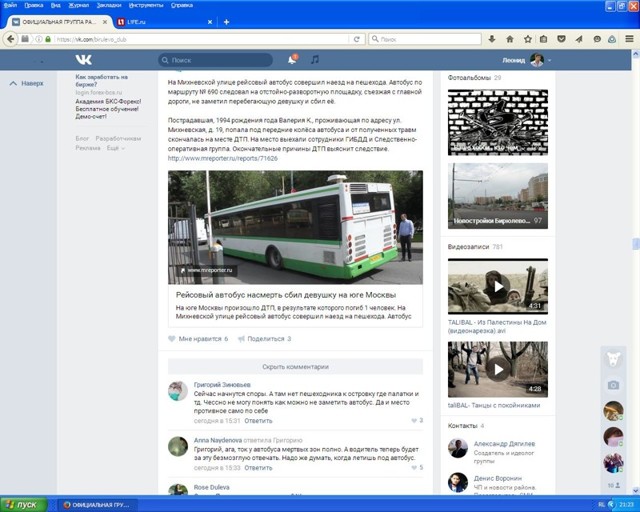
Task: Open the Журнал menu
Action: pos(78,5)
